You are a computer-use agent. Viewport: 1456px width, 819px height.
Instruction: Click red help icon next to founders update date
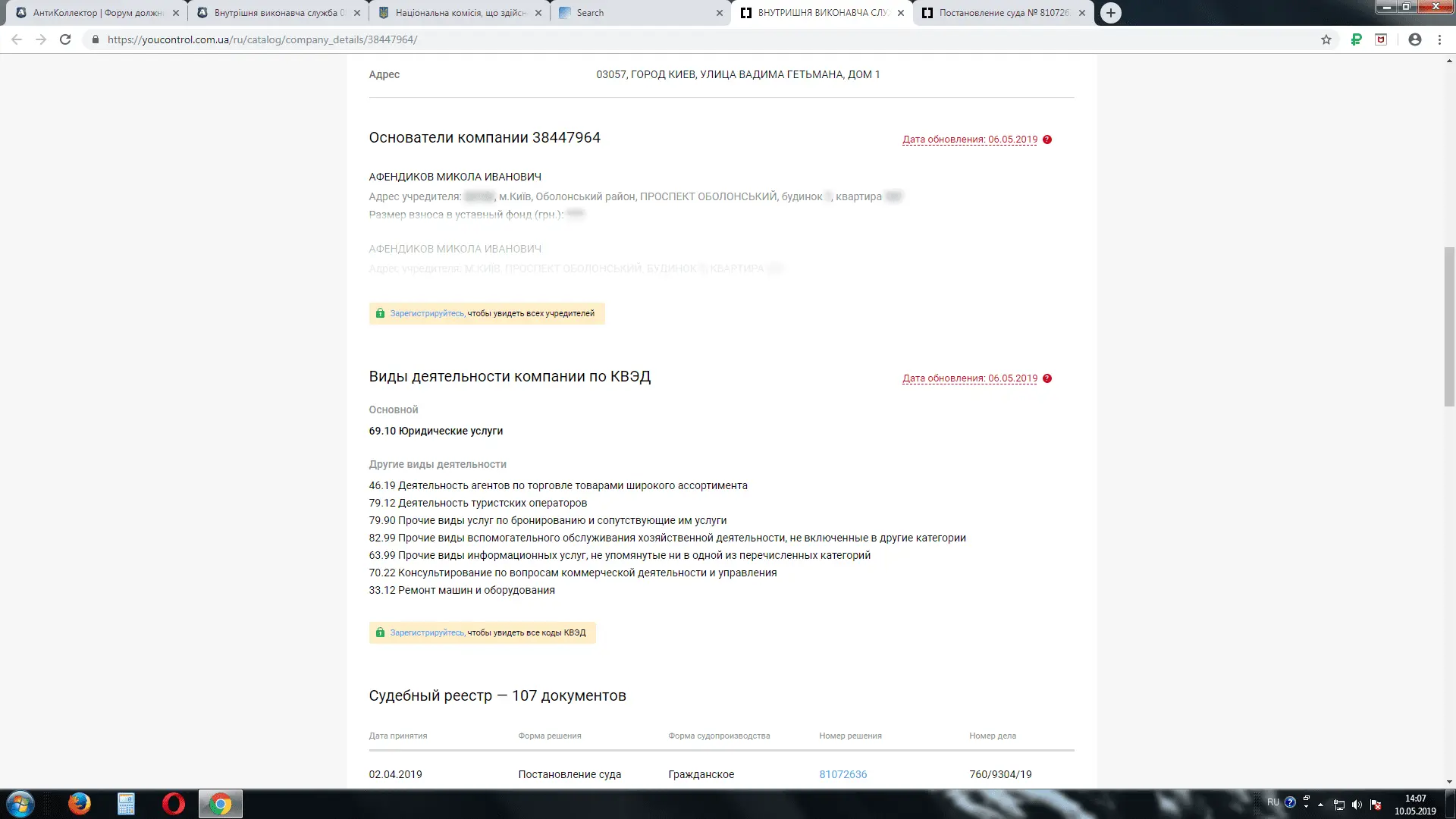pos(1047,140)
